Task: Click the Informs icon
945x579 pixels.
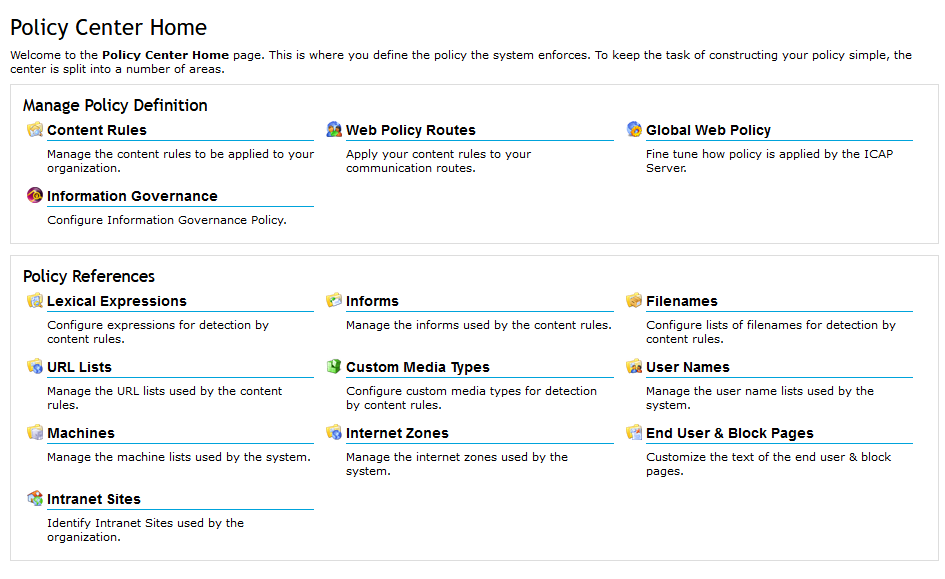Action: 334,301
